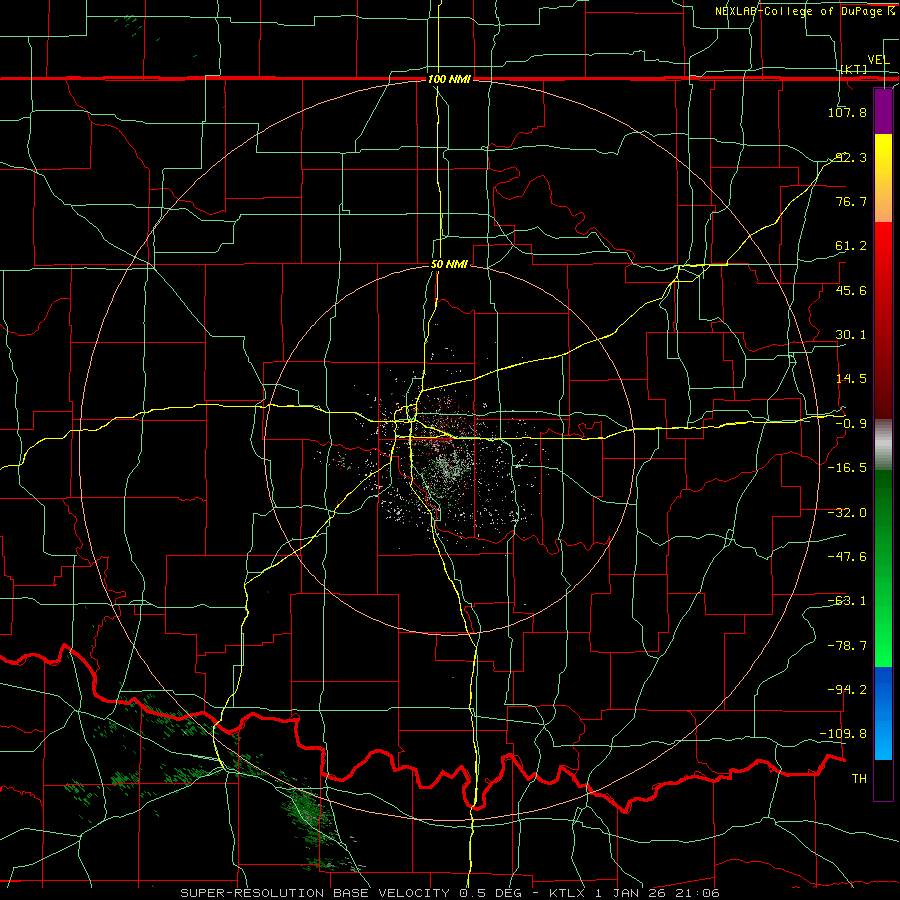Click the 107.8 value on the velocity scale
This screenshot has width=900, height=900.
click(847, 112)
